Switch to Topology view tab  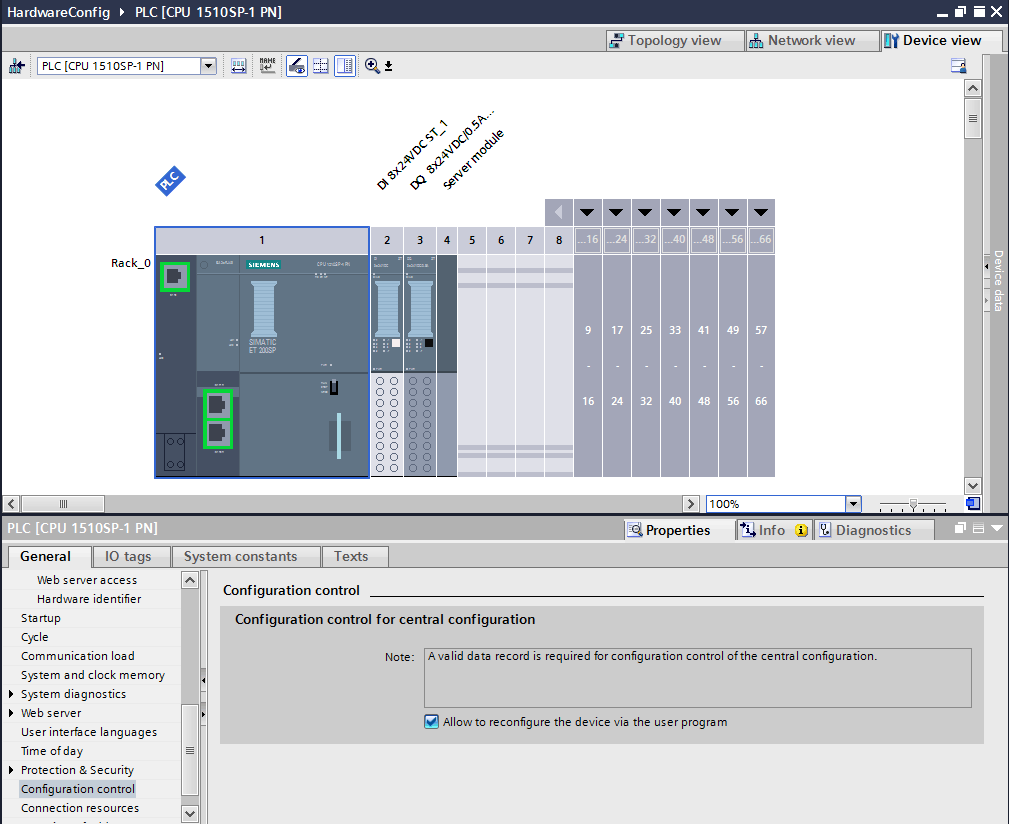(674, 41)
